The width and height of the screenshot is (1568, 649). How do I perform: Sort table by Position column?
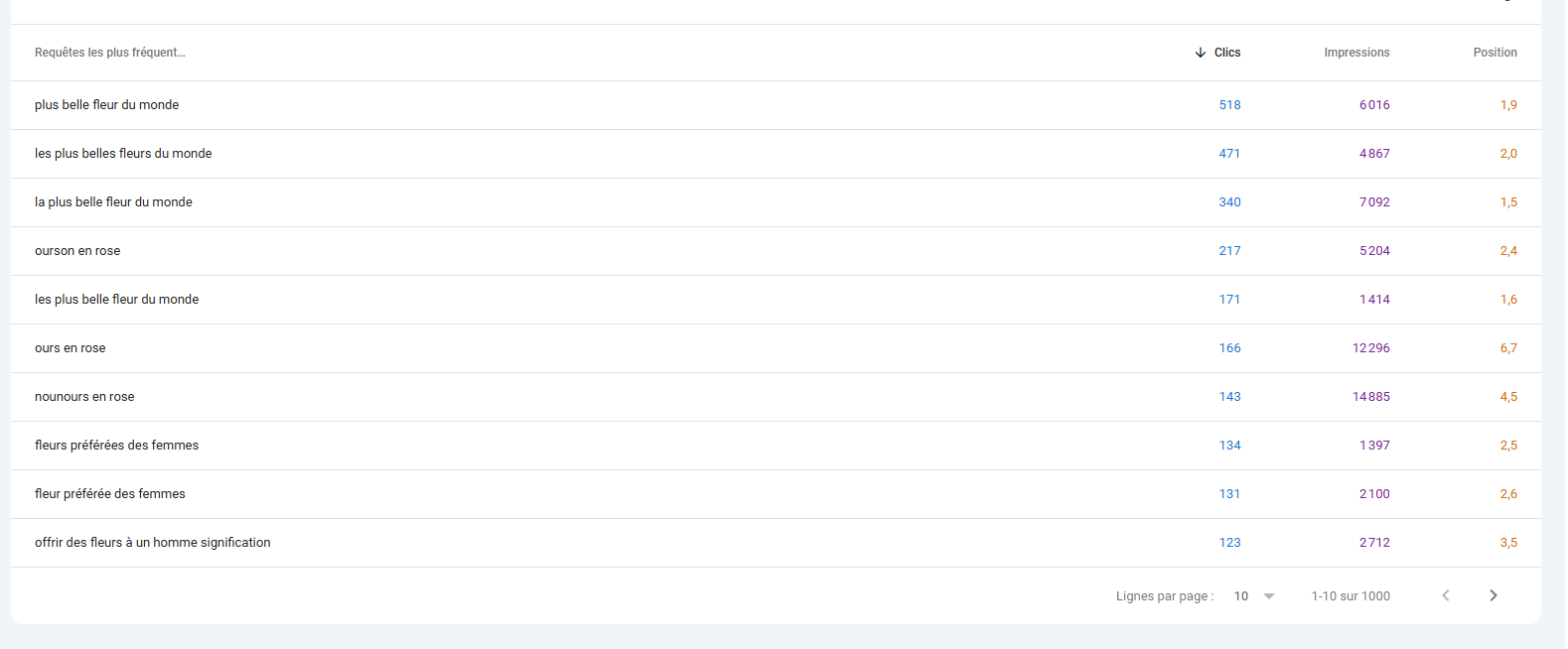coord(1495,53)
